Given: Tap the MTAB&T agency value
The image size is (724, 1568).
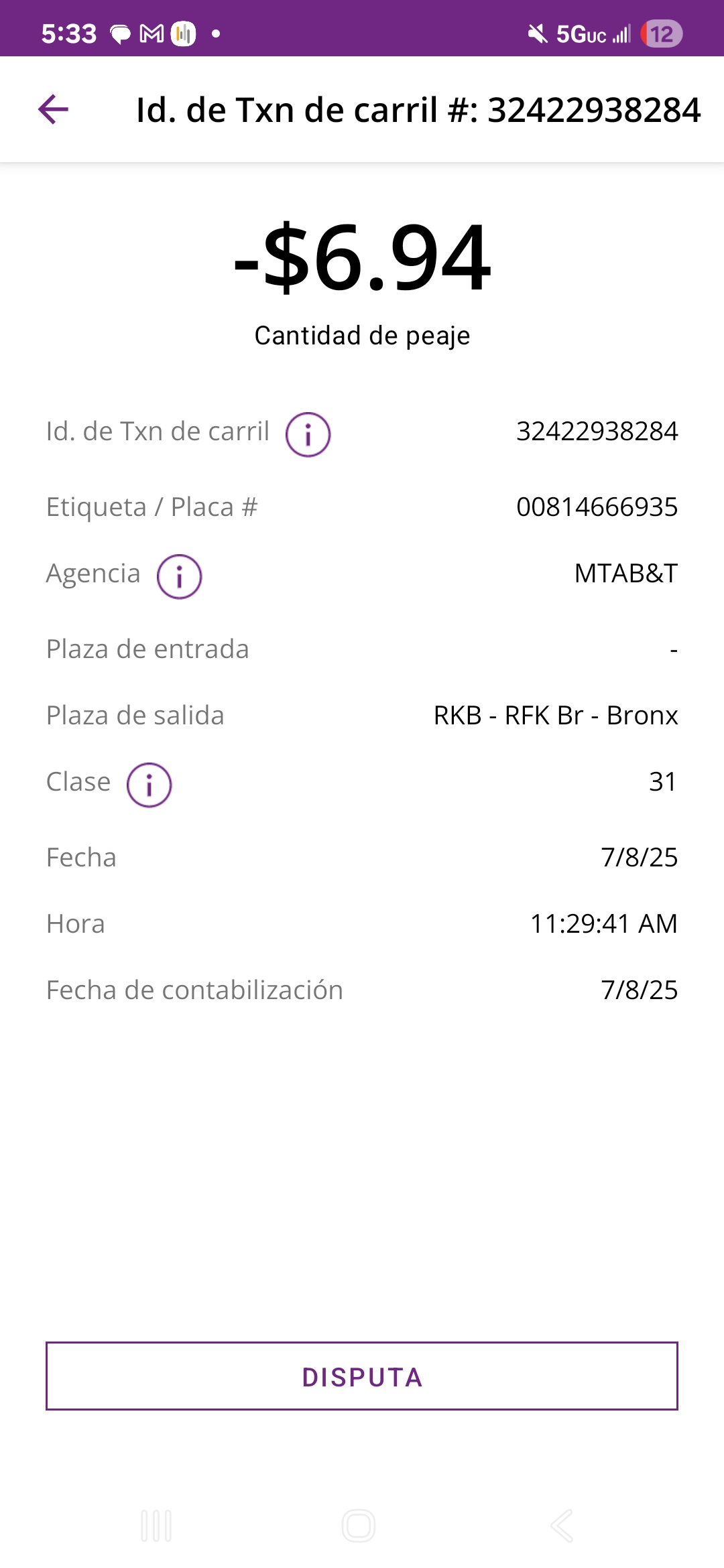Looking at the screenshot, I should pyautogui.click(x=625, y=574).
